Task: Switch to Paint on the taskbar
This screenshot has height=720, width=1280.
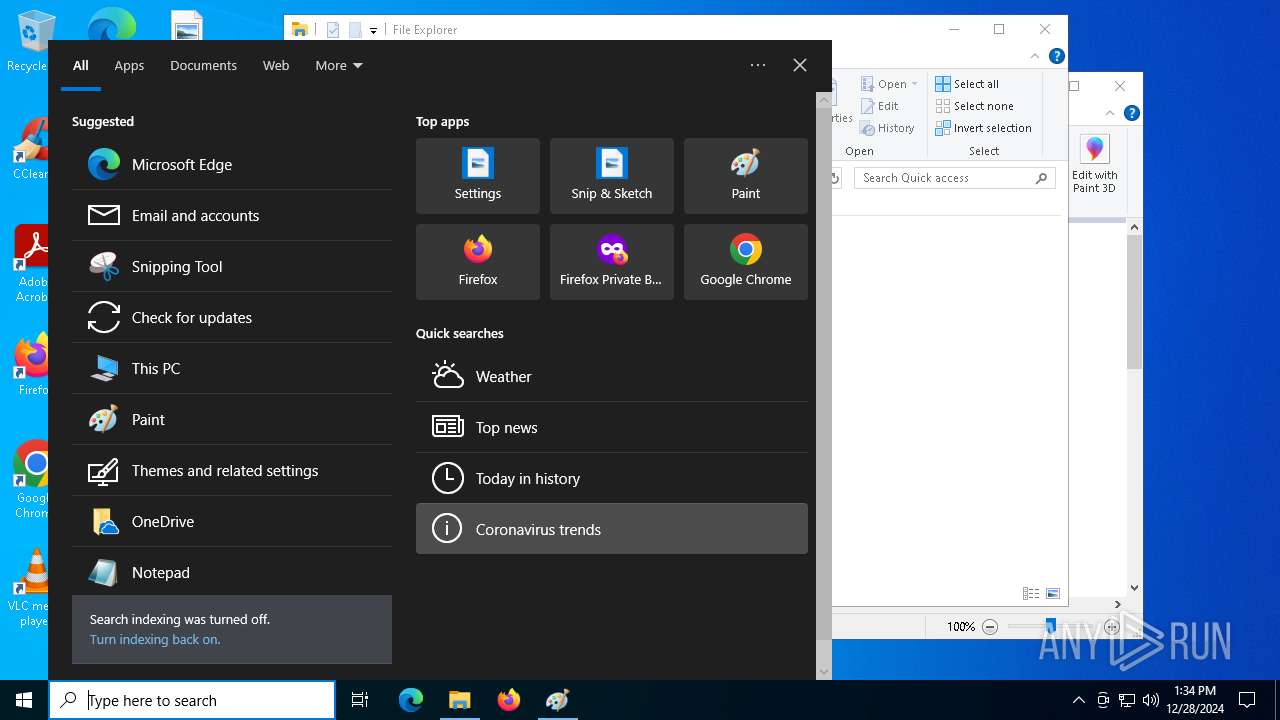Action: click(x=558, y=700)
